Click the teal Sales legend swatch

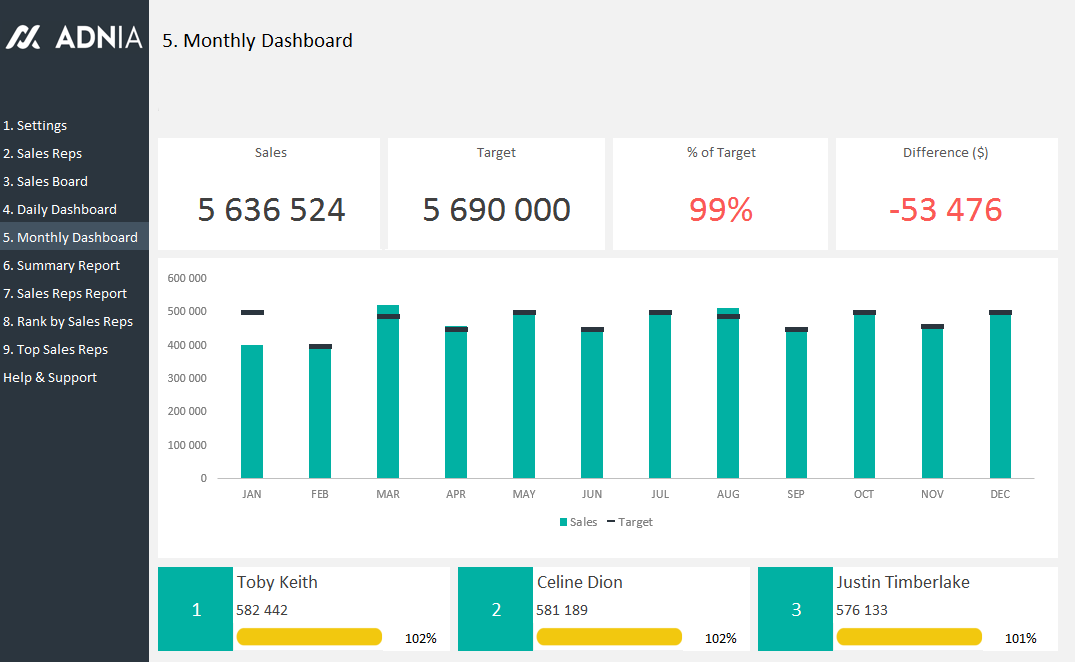click(x=564, y=522)
